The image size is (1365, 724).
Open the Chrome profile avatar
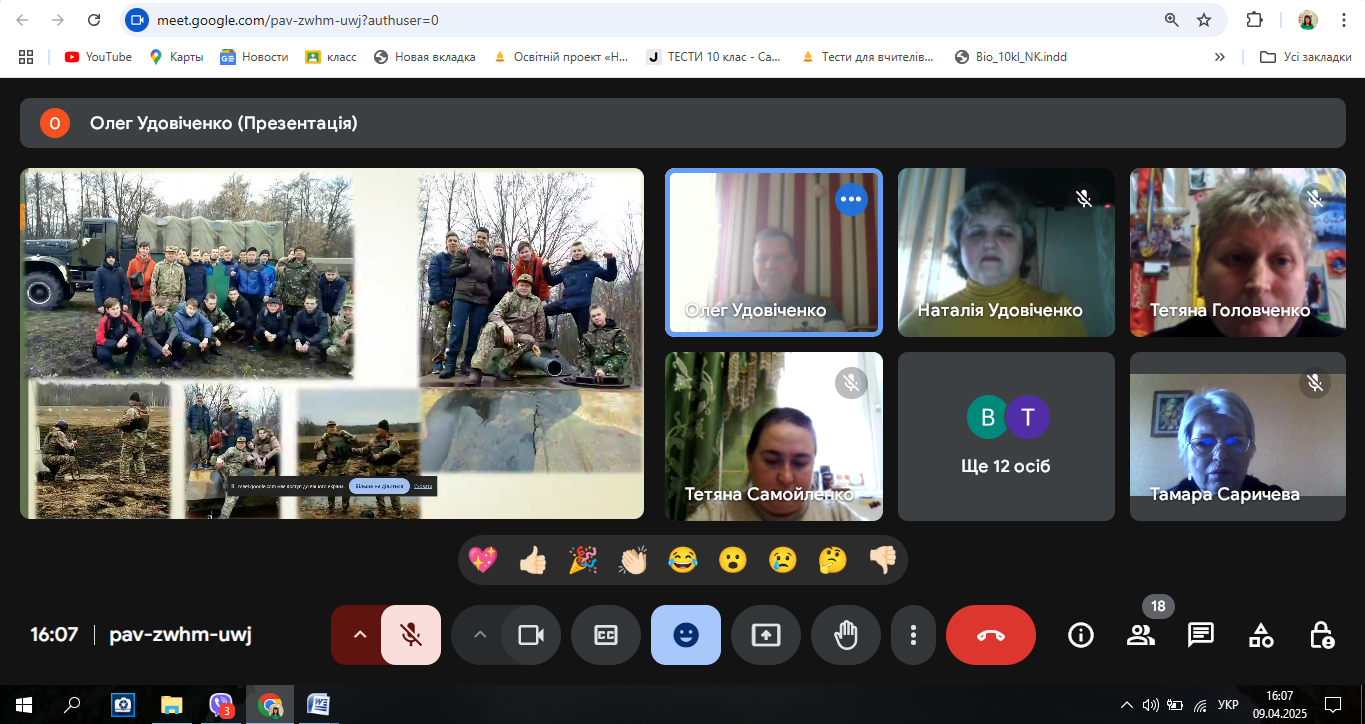point(1307,19)
